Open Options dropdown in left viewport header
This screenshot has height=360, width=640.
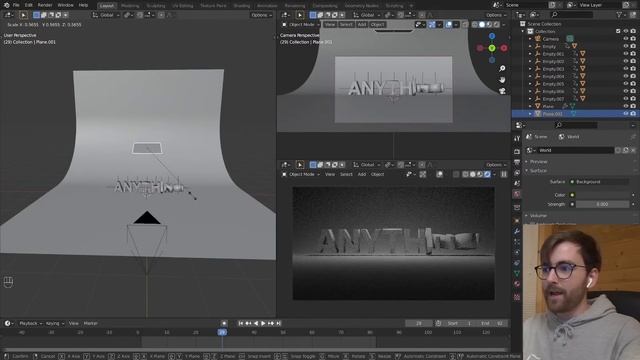[x=261, y=15]
